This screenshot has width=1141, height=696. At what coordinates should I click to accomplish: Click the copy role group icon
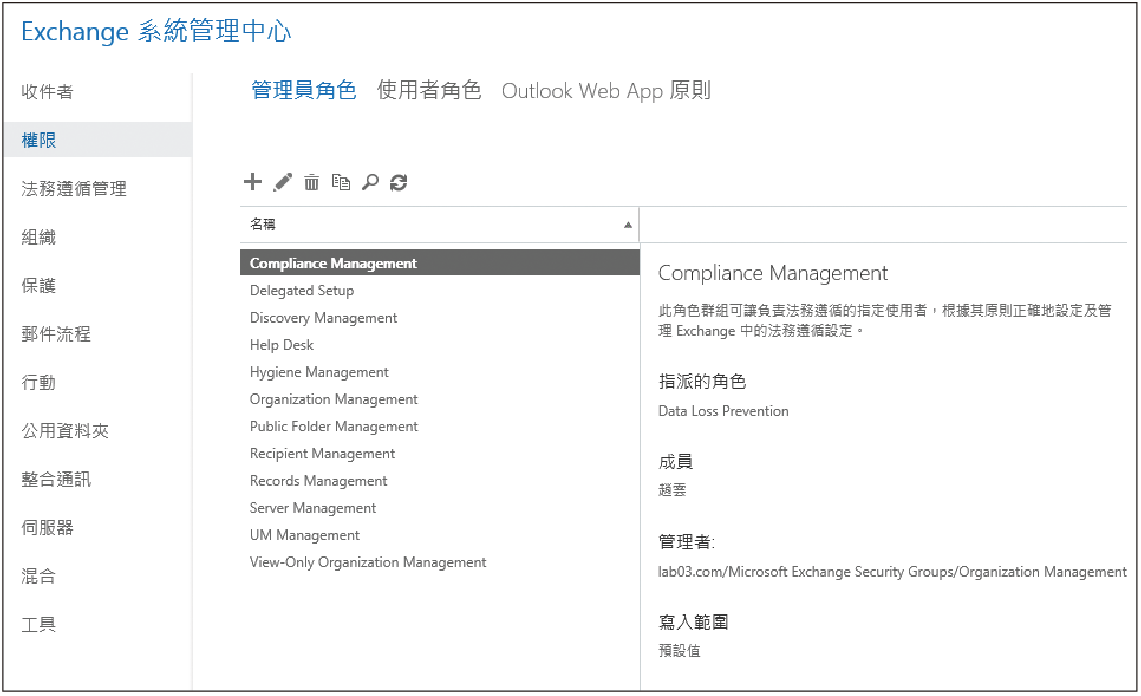tap(341, 182)
